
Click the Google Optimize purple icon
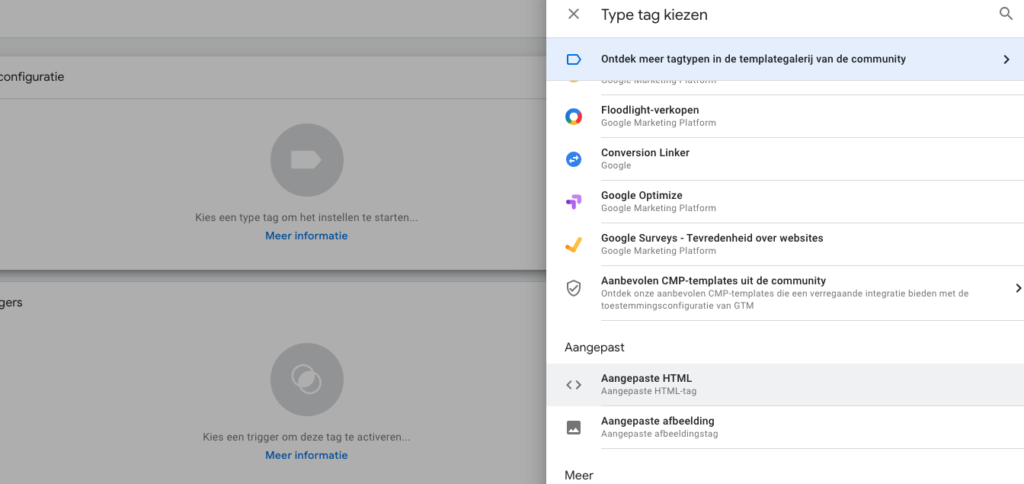click(573, 202)
